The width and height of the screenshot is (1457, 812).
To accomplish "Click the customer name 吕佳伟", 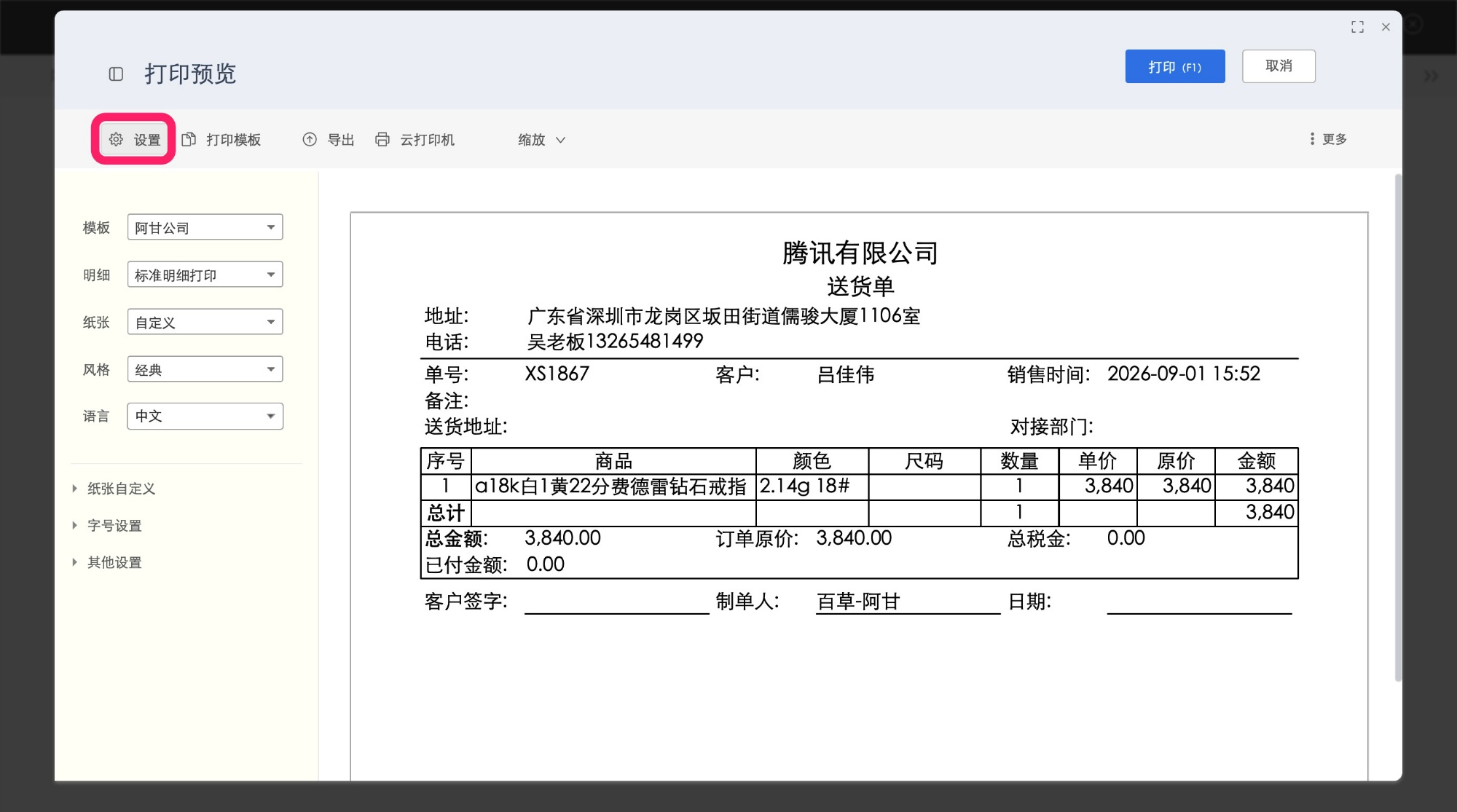I will [x=845, y=374].
